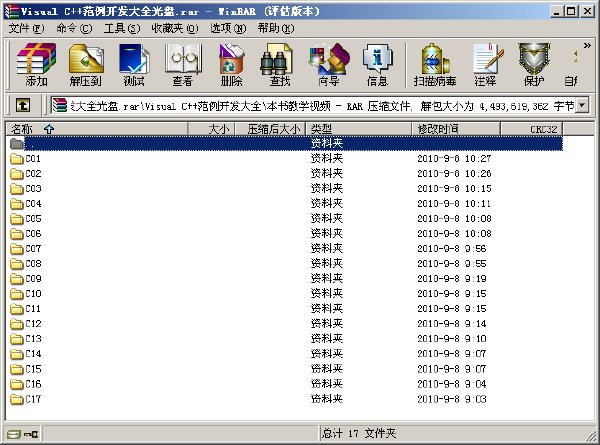Select the C01 folder icon
600x445 pixels.
[16, 158]
